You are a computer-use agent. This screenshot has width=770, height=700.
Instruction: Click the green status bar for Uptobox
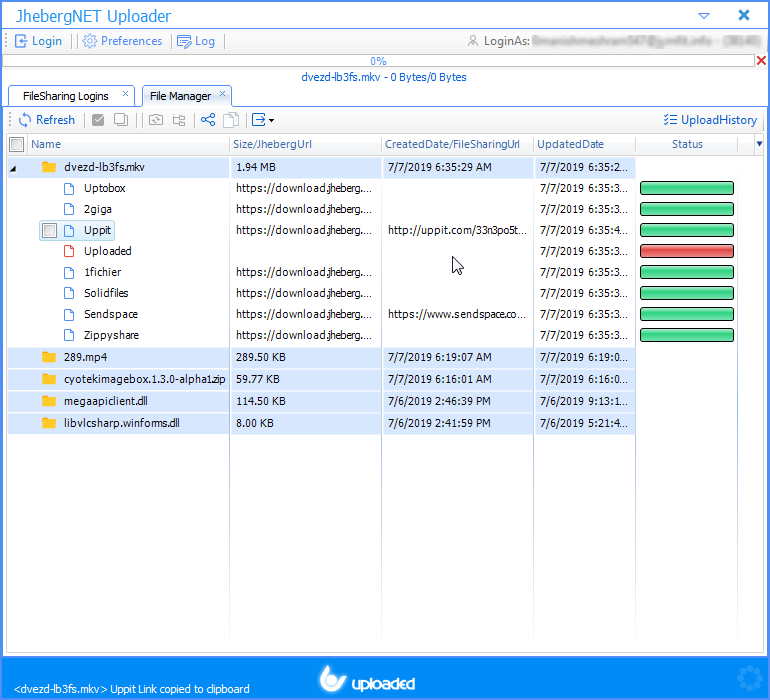(687, 188)
